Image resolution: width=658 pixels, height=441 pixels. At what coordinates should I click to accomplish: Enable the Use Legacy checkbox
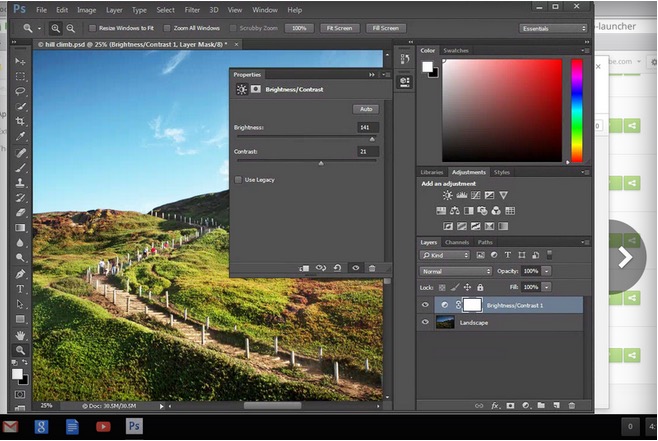238,179
